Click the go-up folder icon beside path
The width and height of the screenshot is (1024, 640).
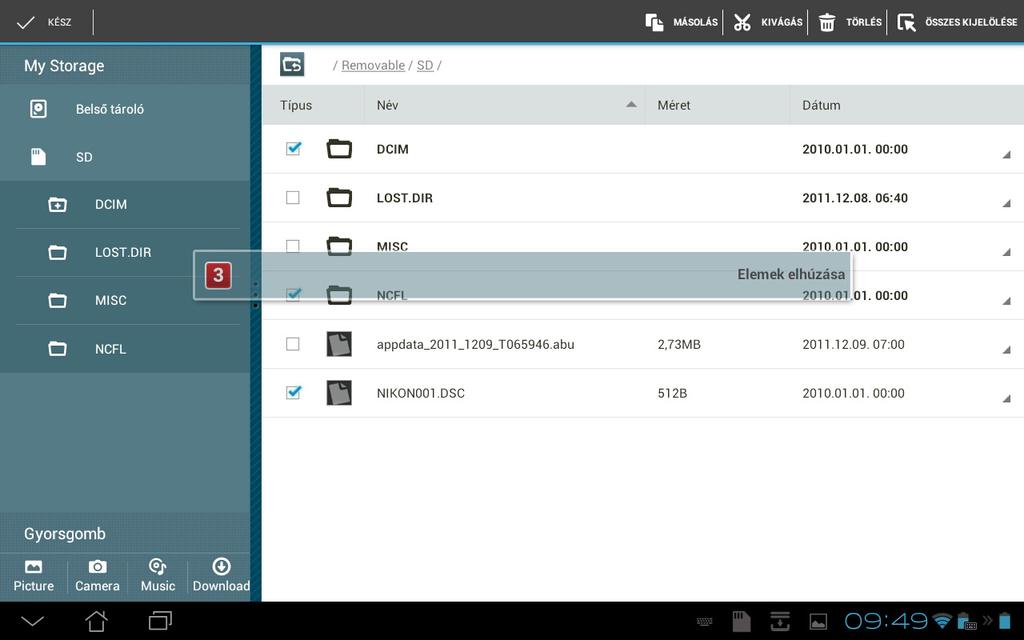pos(292,65)
